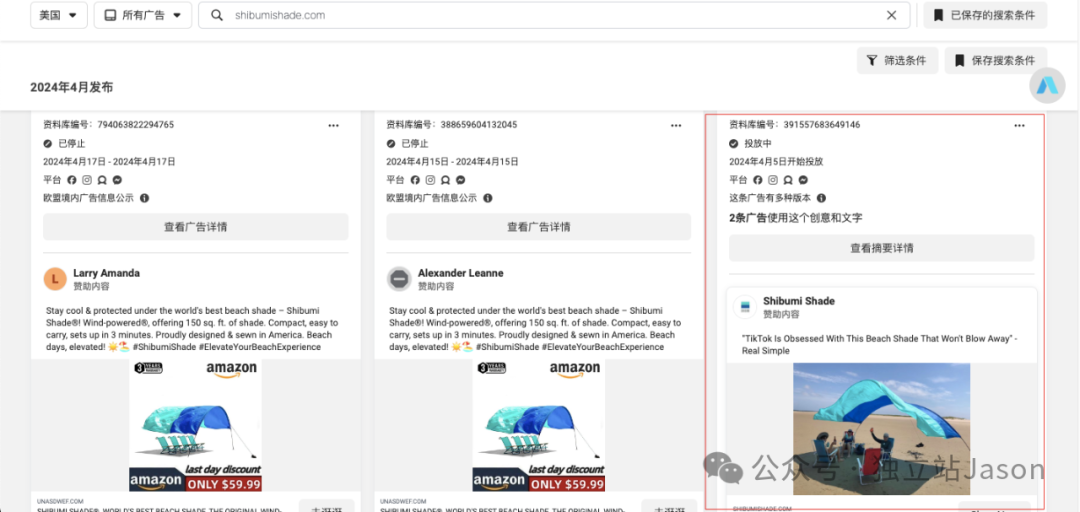Click Facebook platform icon on ad 794063822294765
The width and height of the screenshot is (1080, 512).
pos(72,180)
